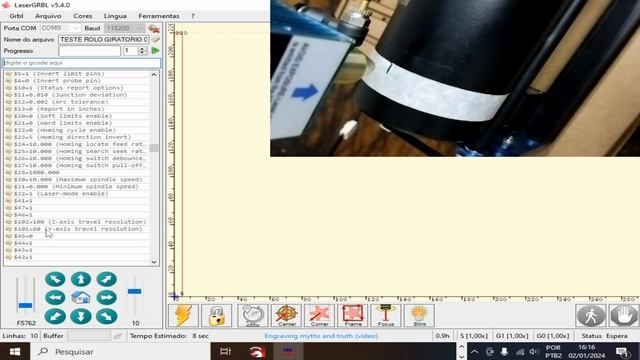Click the command log scrollbar thumb
The width and height of the screenshot is (640, 360).
coord(154,148)
